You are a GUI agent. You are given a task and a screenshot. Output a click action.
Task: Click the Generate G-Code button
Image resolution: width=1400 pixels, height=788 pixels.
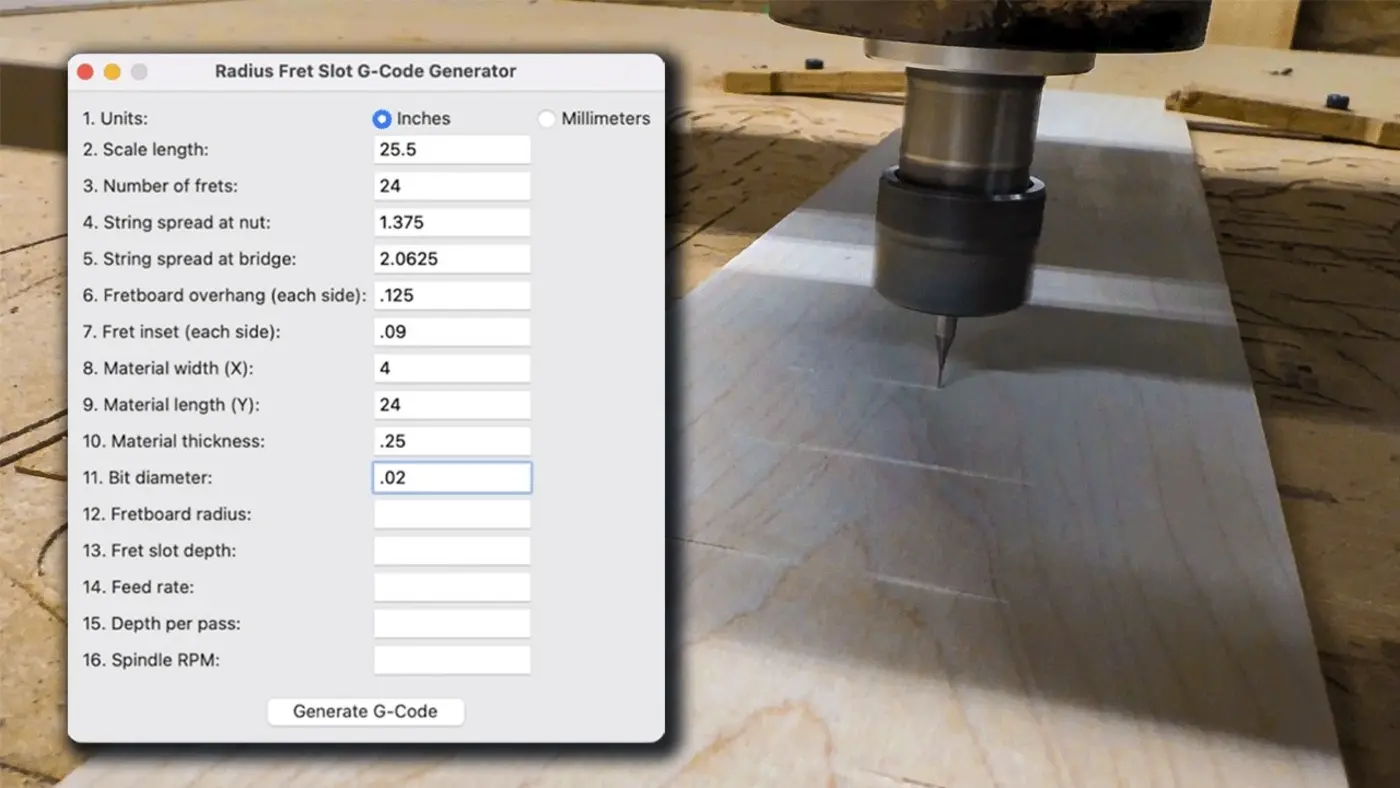365,711
